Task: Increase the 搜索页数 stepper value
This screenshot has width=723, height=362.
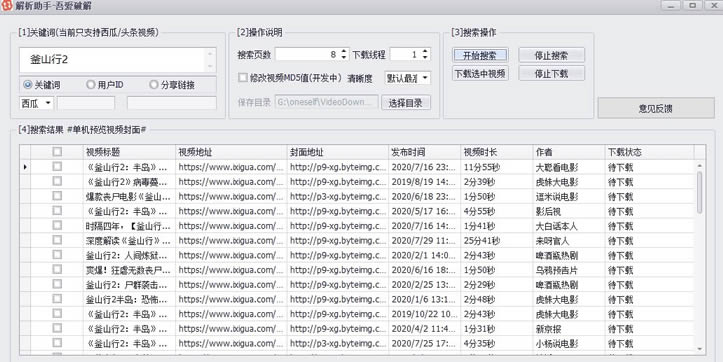Action: point(344,51)
